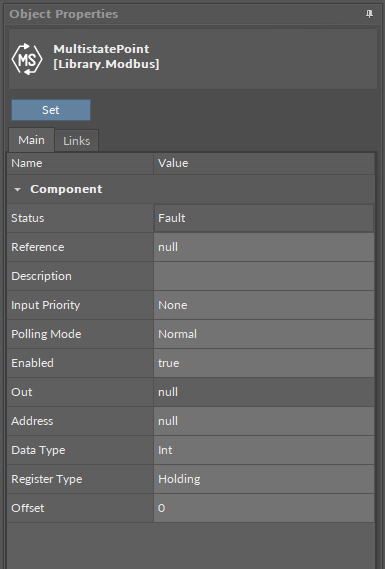
Task: Open the Input Priority None dropdown
Action: [x=264, y=305]
